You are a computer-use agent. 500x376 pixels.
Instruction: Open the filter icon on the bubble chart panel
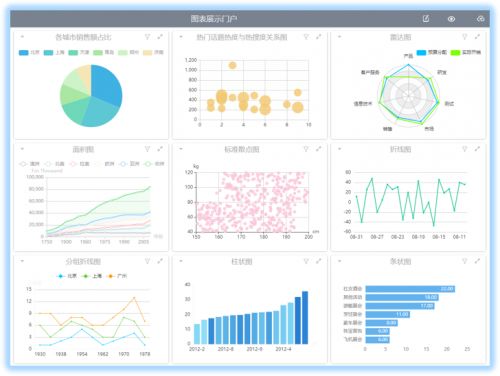point(306,37)
